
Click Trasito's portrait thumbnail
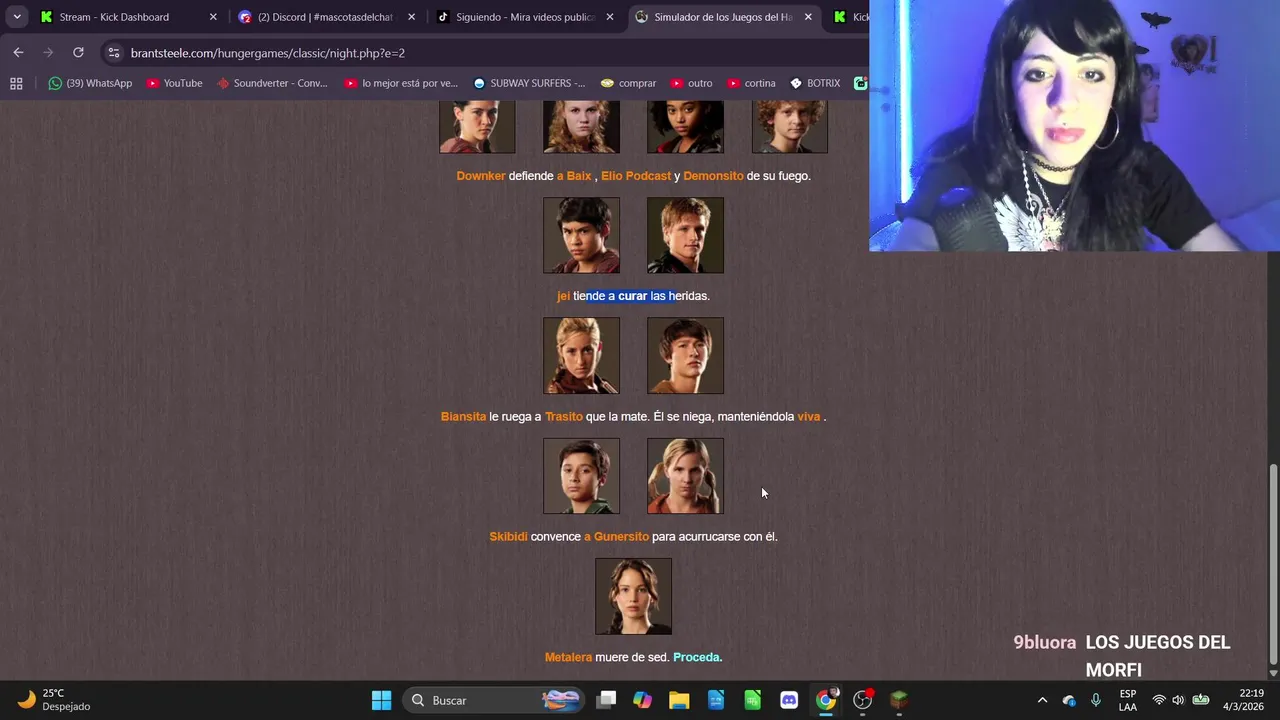point(685,355)
